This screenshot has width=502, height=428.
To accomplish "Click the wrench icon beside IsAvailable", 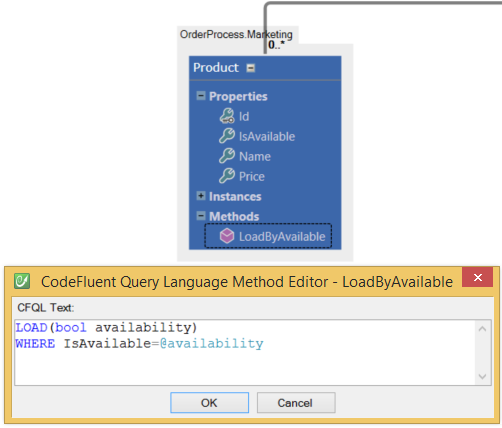I will click(x=227, y=136).
